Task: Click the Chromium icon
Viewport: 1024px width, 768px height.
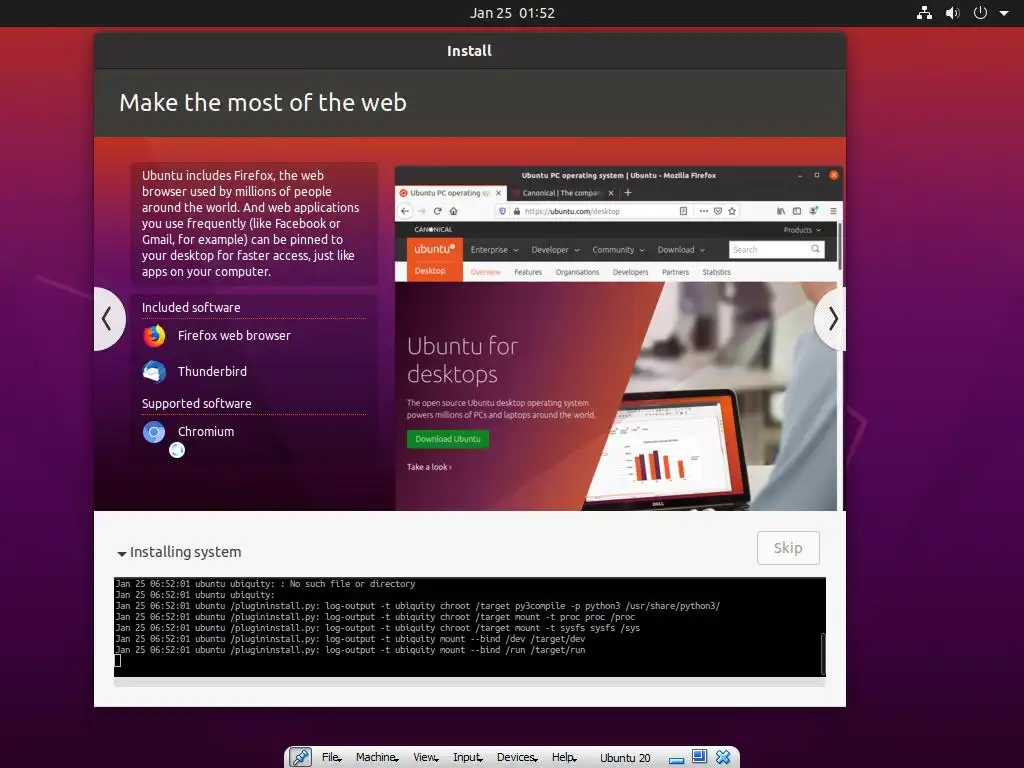Action: (x=154, y=432)
